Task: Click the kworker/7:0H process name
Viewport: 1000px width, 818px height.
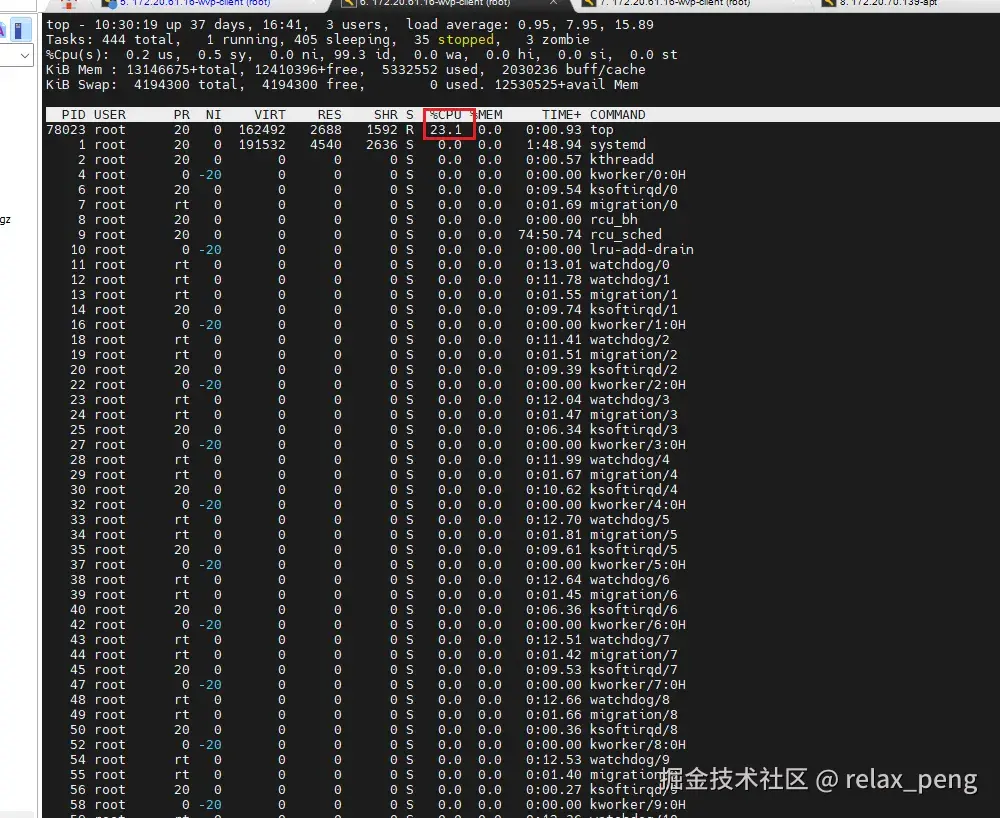Action: 638,684
